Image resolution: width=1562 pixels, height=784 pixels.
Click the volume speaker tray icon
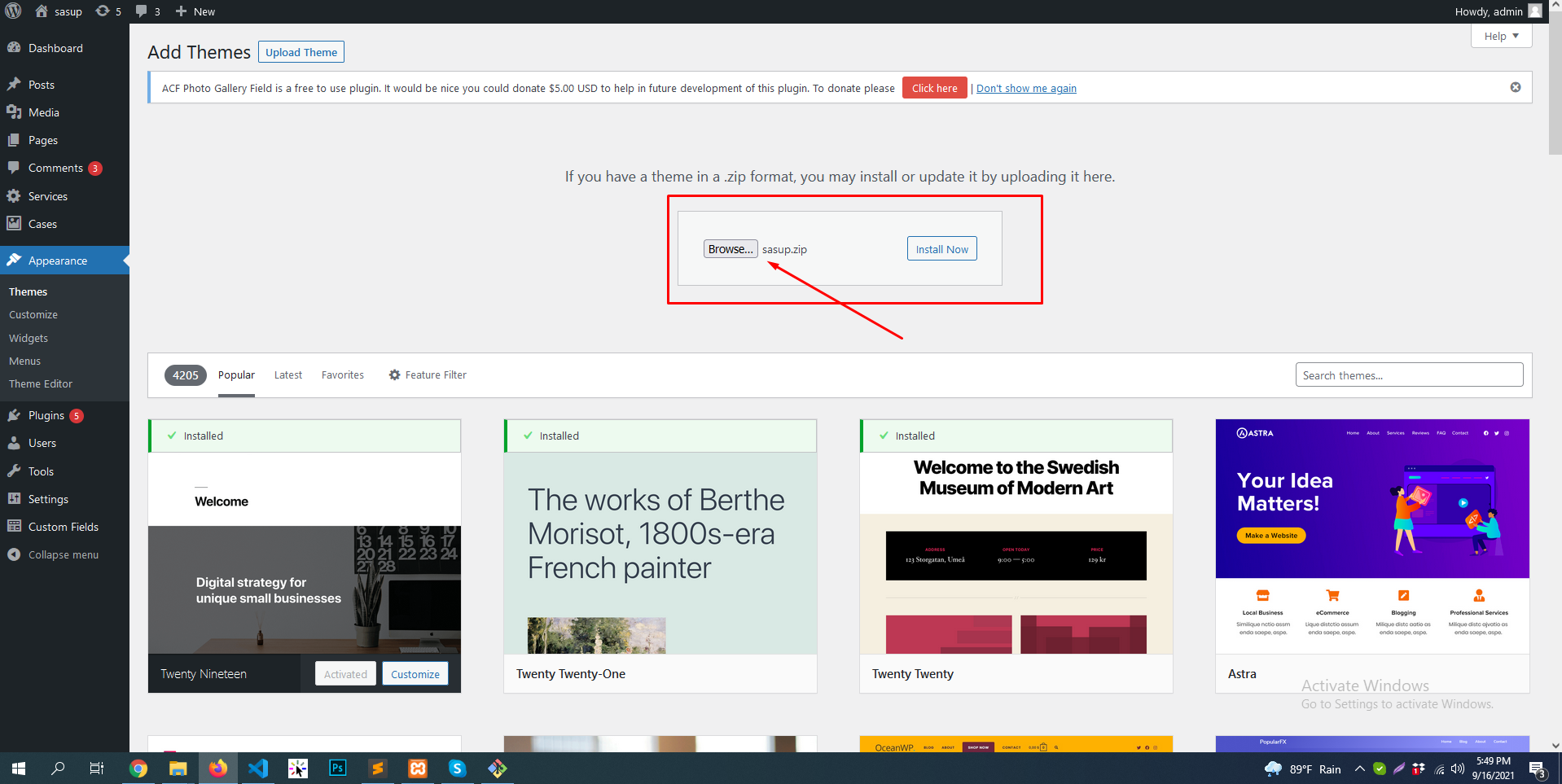1458,769
